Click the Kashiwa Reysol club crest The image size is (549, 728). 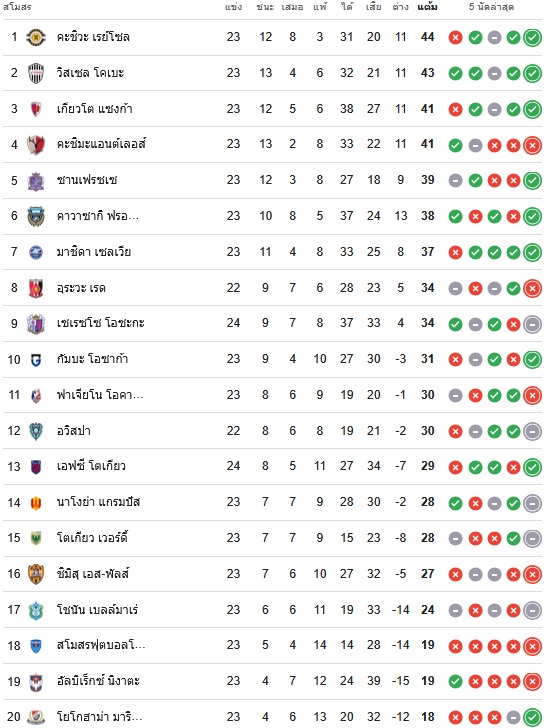[x=36, y=37]
